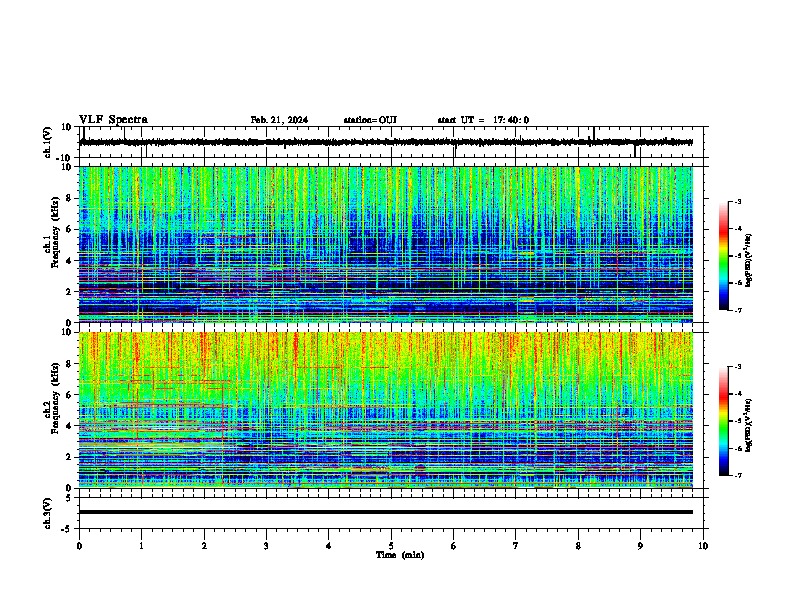Click the ch.1 "Frequency (kHz)" axis label

(x=55, y=233)
